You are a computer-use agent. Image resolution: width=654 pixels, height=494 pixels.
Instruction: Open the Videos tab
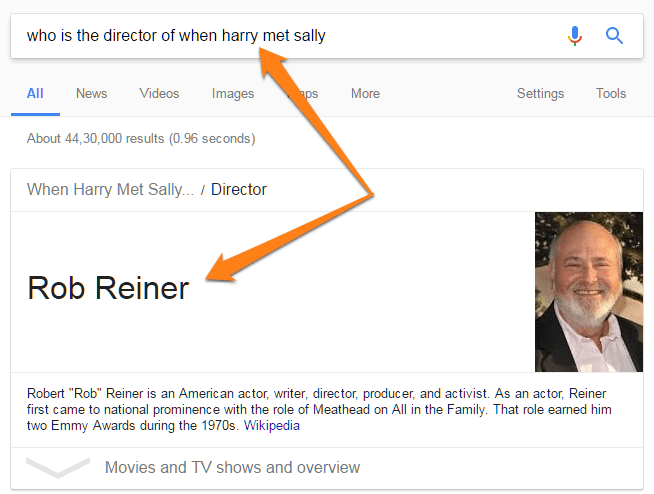(x=159, y=93)
